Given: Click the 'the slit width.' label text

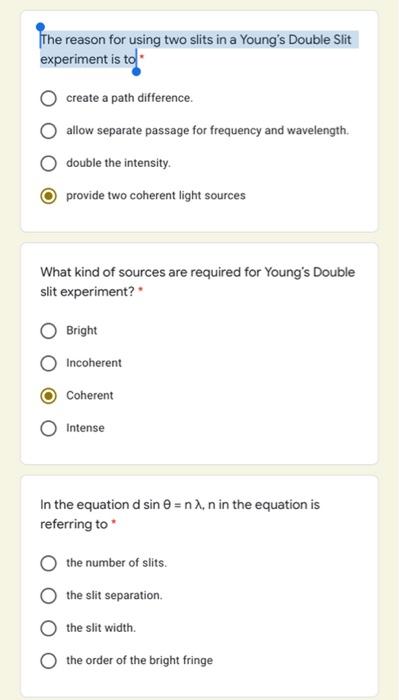Looking at the screenshot, I should click(x=101, y=628).
